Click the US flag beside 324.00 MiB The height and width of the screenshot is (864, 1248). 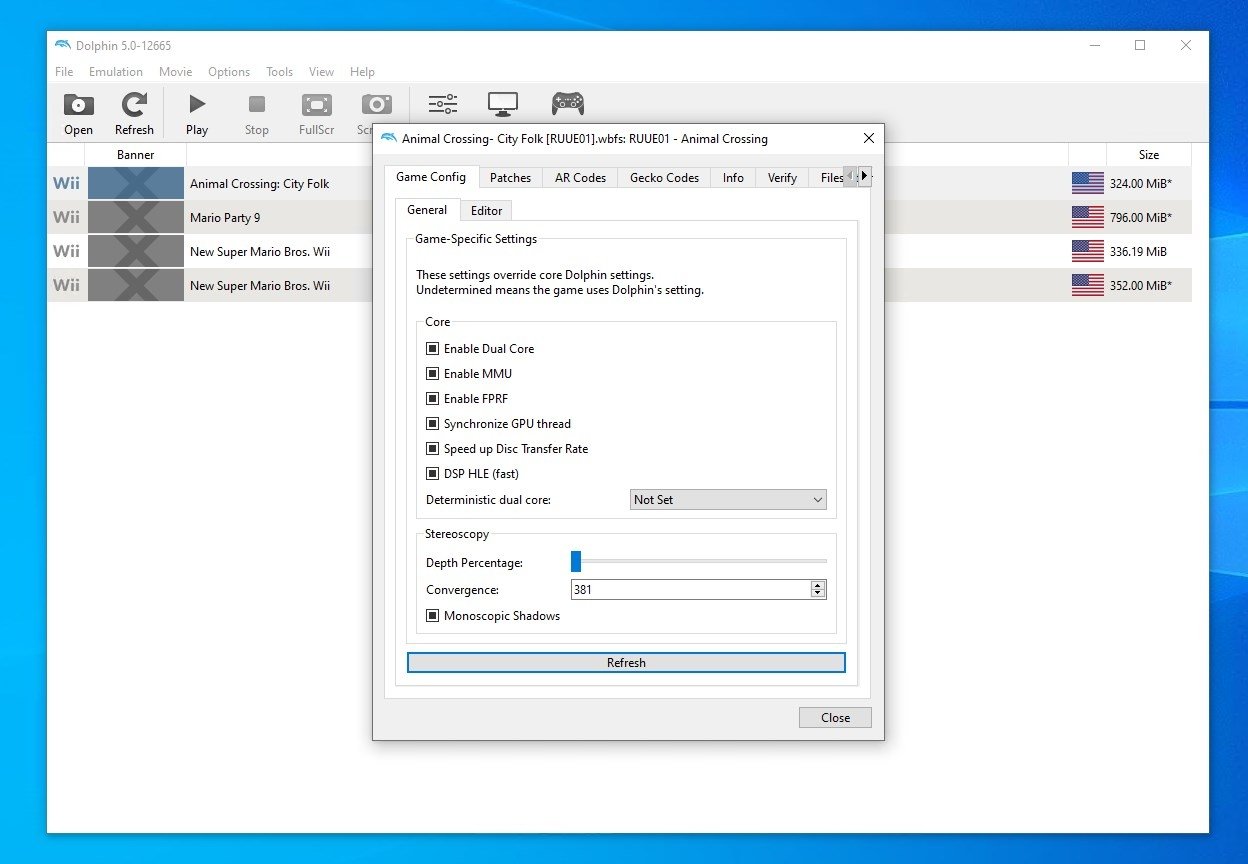(x=1088, y=183)
